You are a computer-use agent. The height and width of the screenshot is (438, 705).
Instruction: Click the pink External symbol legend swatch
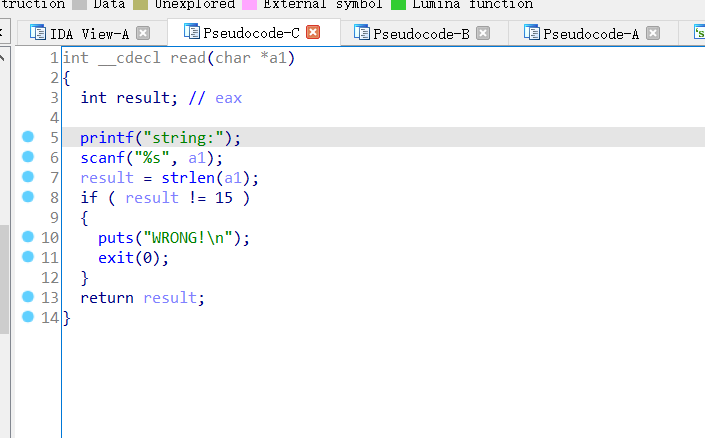point(249,5)
